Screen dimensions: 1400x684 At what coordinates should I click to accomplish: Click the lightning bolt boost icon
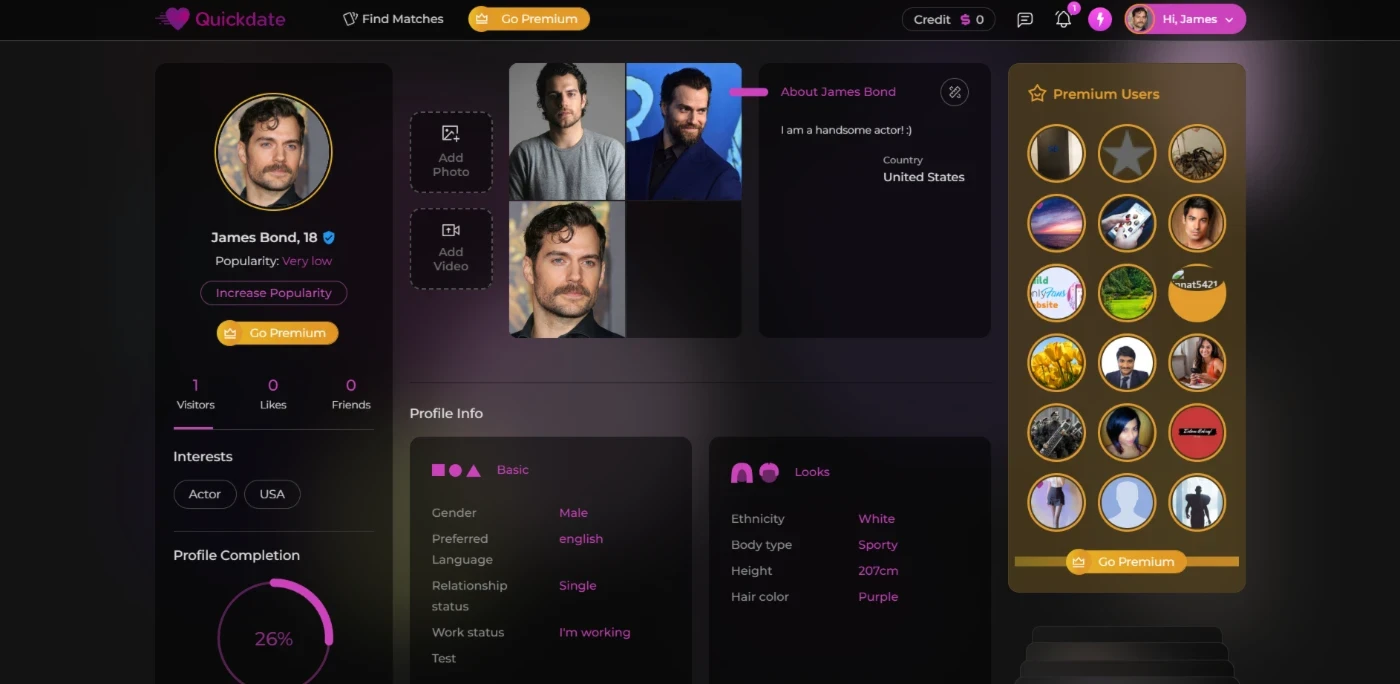1100,19
